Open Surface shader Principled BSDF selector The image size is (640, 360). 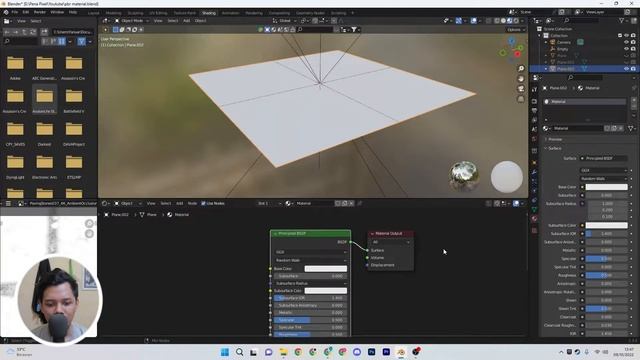(x=604, y=158)
